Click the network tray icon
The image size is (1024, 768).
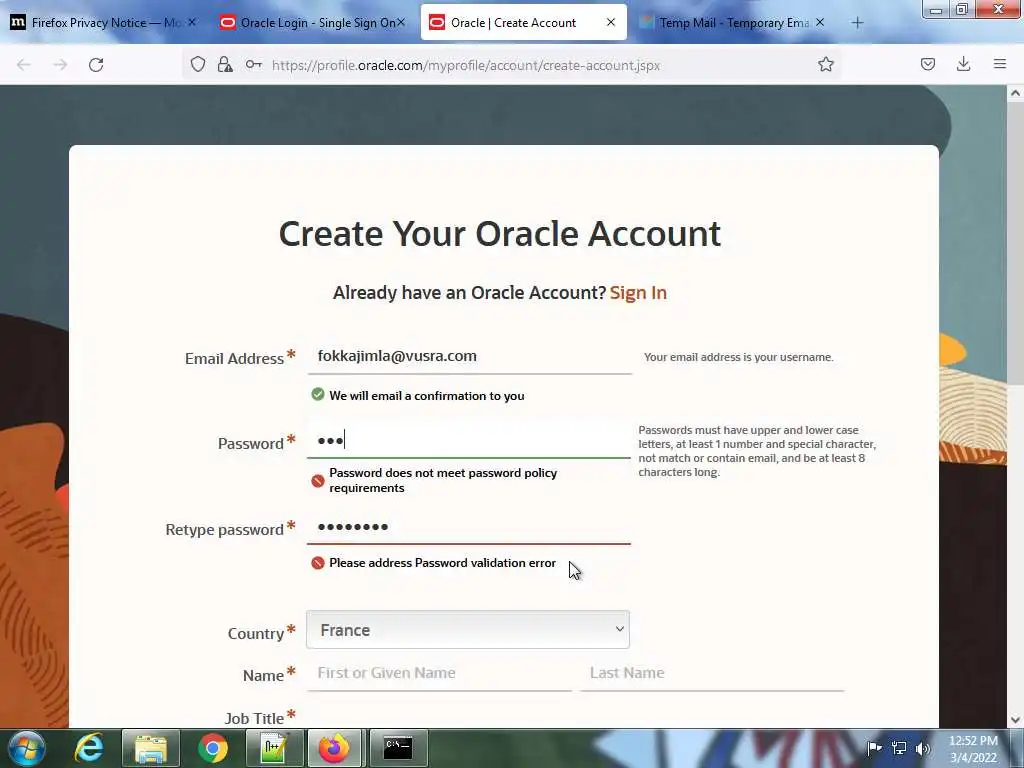pyautogui.click(x=899, y=748)
